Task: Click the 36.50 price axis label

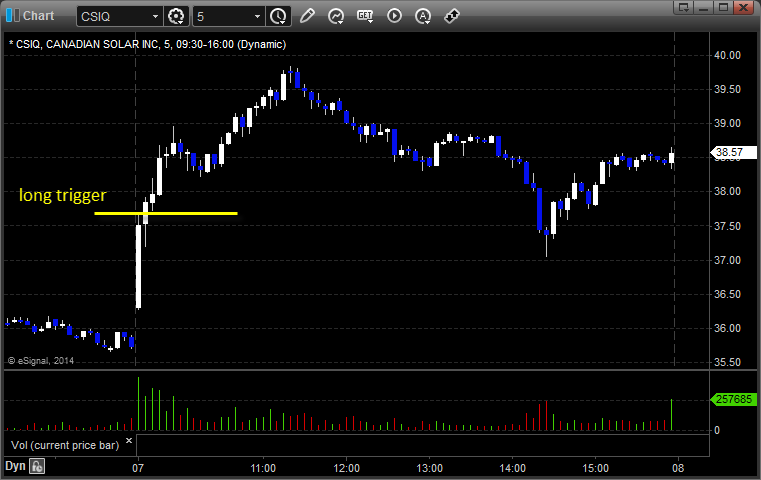Action: coord(728,294)
